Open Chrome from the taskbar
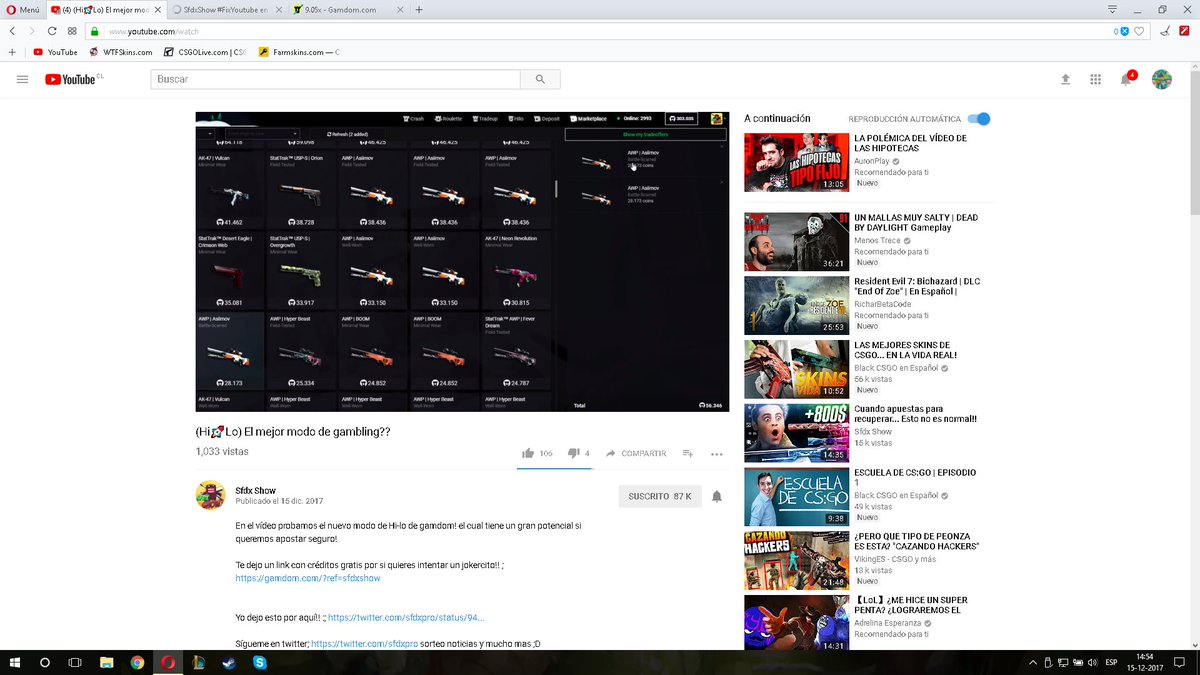This screenshot has width=1200, height=675. 137,662
